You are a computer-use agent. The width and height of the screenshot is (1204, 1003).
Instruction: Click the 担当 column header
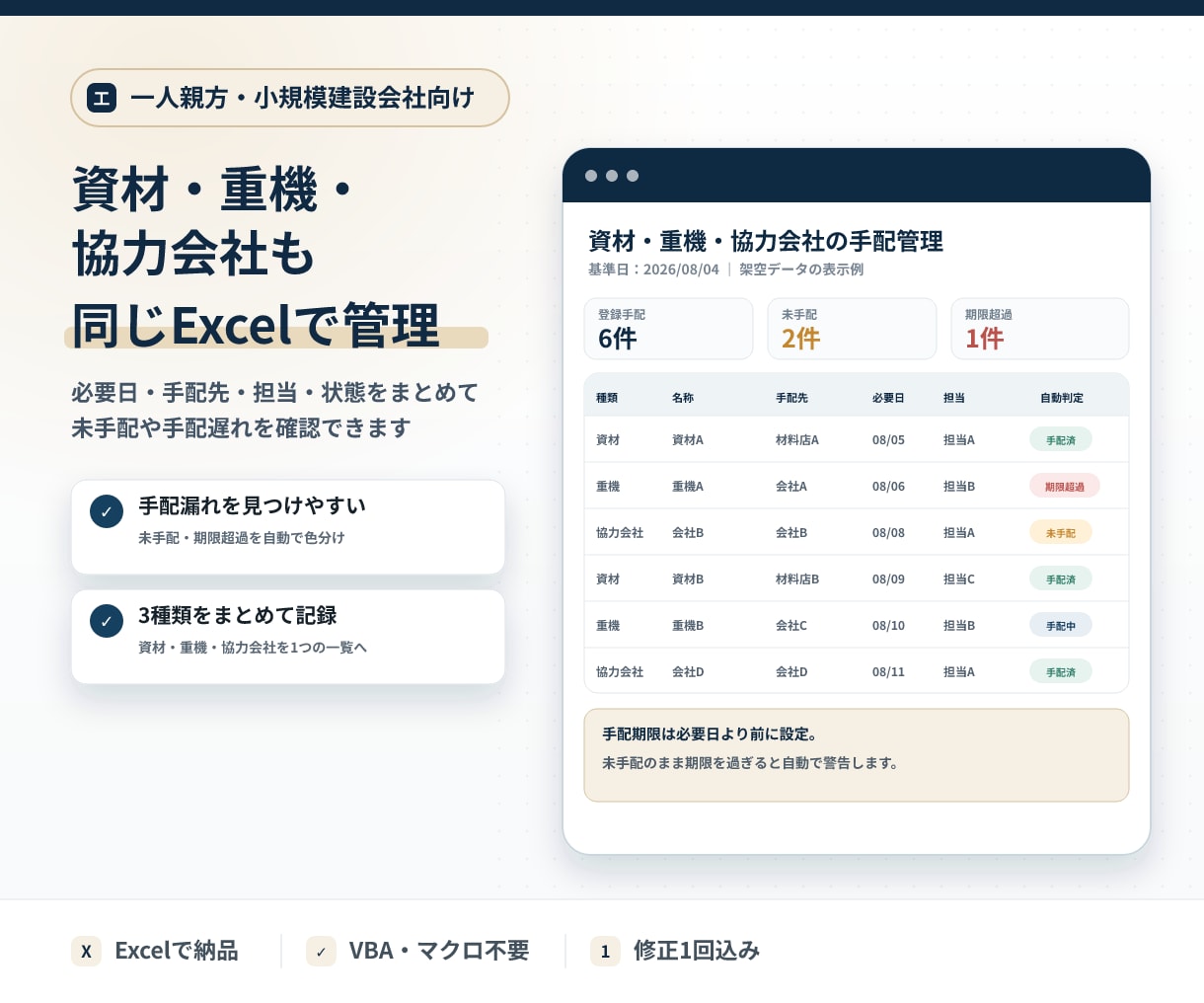[954, 398]
